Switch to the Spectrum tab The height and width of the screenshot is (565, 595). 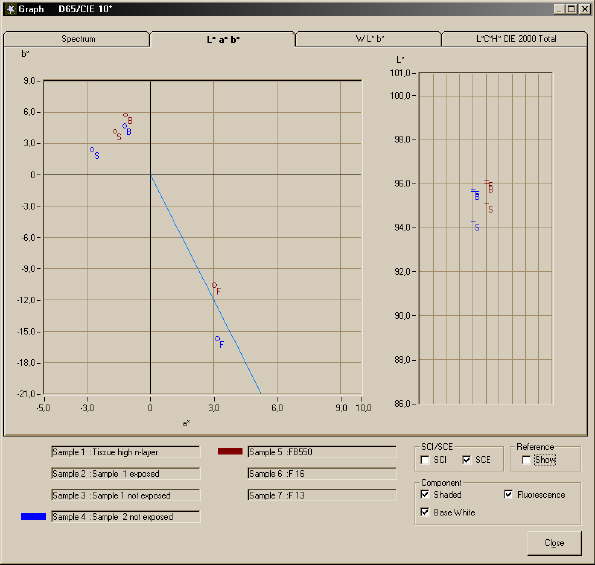[77, 39]
